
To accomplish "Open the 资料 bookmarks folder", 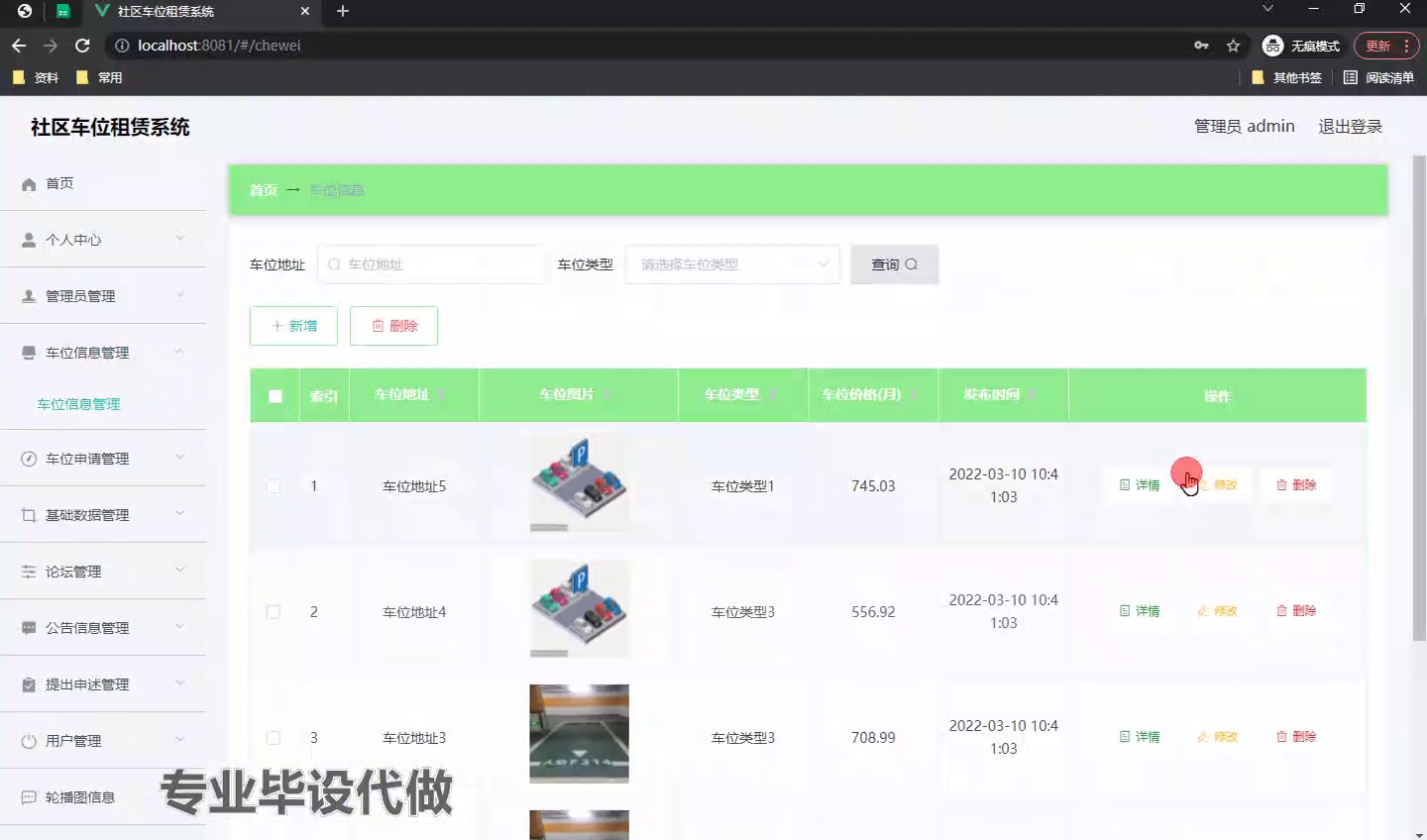I will 36,77.
